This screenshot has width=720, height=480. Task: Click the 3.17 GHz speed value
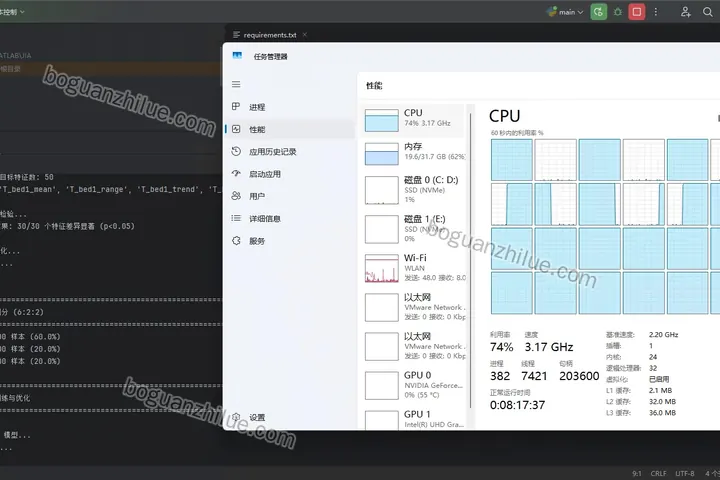pyautogui.click(x=549, y=347)
